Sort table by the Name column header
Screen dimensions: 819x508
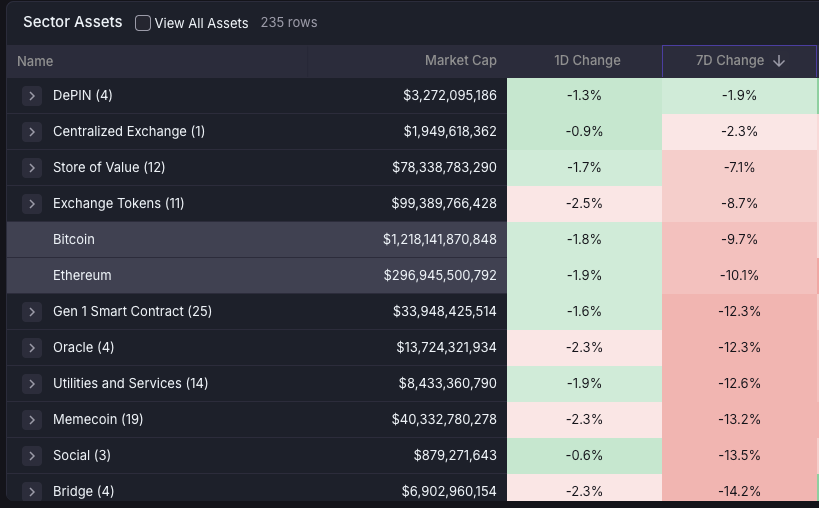pos(35,61)
